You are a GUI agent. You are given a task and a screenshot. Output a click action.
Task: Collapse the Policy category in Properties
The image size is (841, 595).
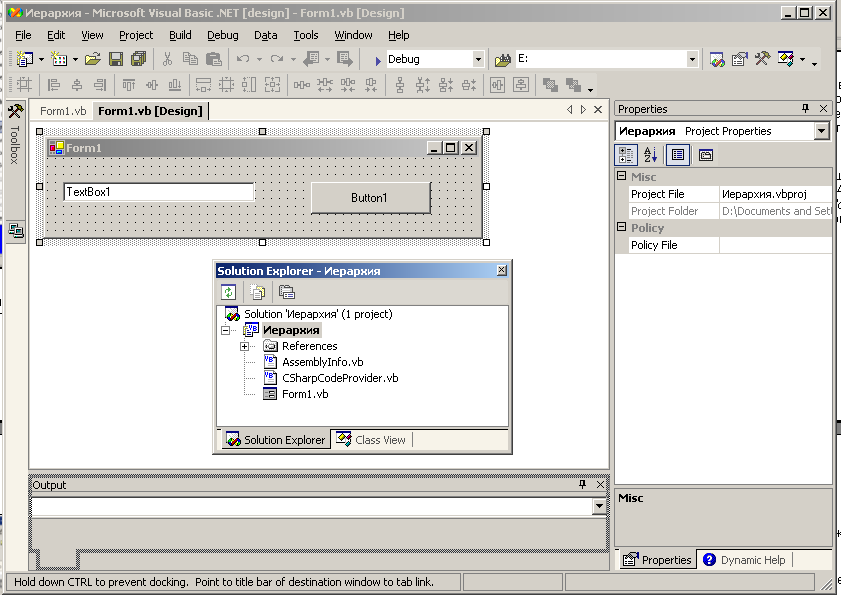point(622,227)
